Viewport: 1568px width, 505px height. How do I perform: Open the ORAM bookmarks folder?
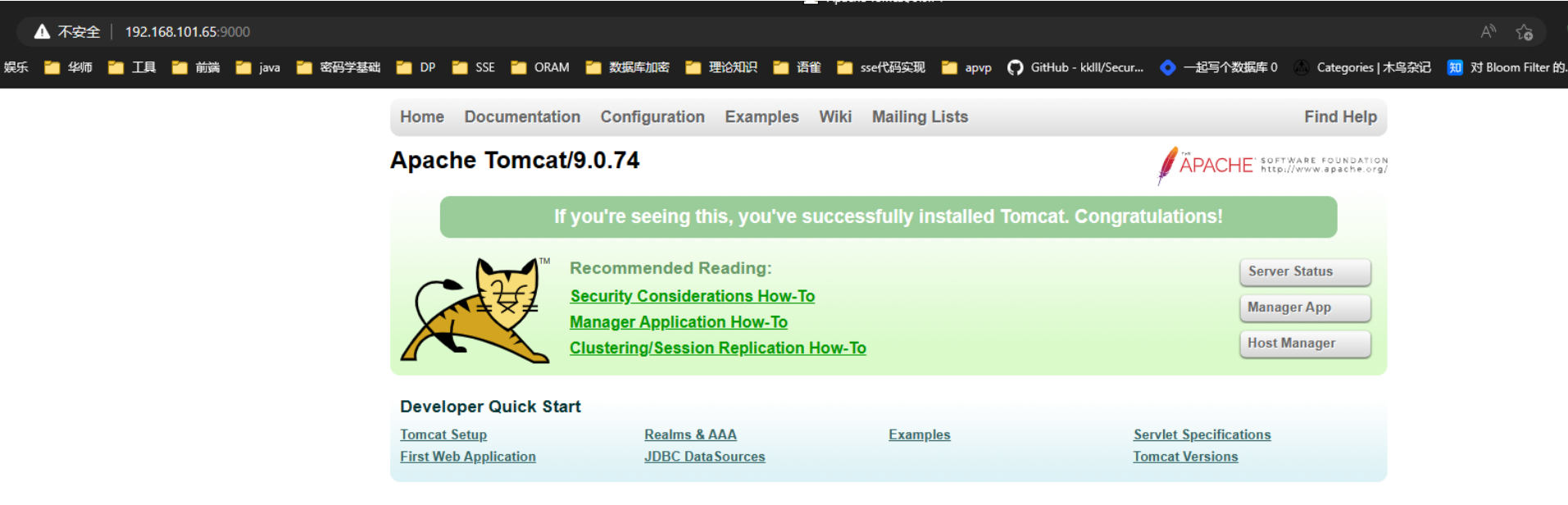[x=540, y=67]
